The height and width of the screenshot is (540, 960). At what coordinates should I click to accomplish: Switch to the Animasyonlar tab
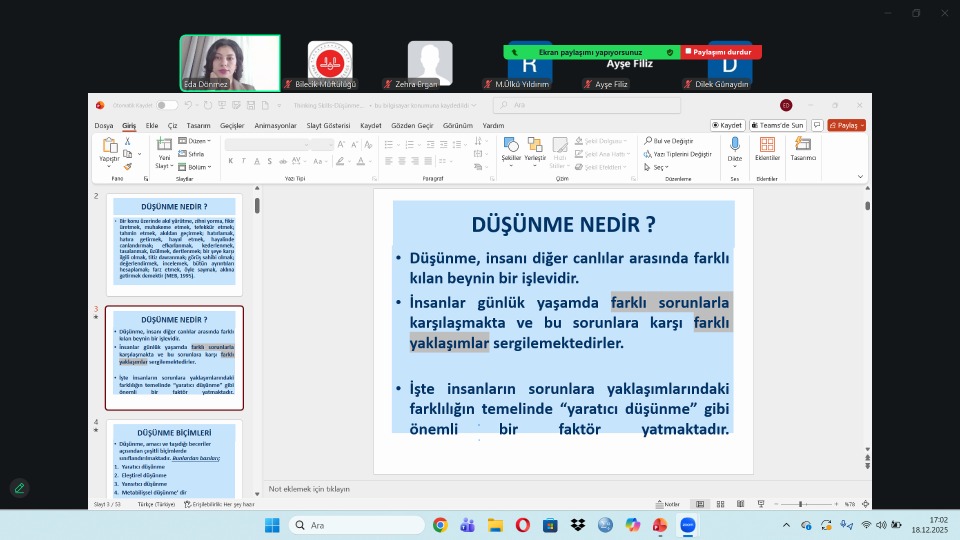pyautogui.click(x=275, y=126)
